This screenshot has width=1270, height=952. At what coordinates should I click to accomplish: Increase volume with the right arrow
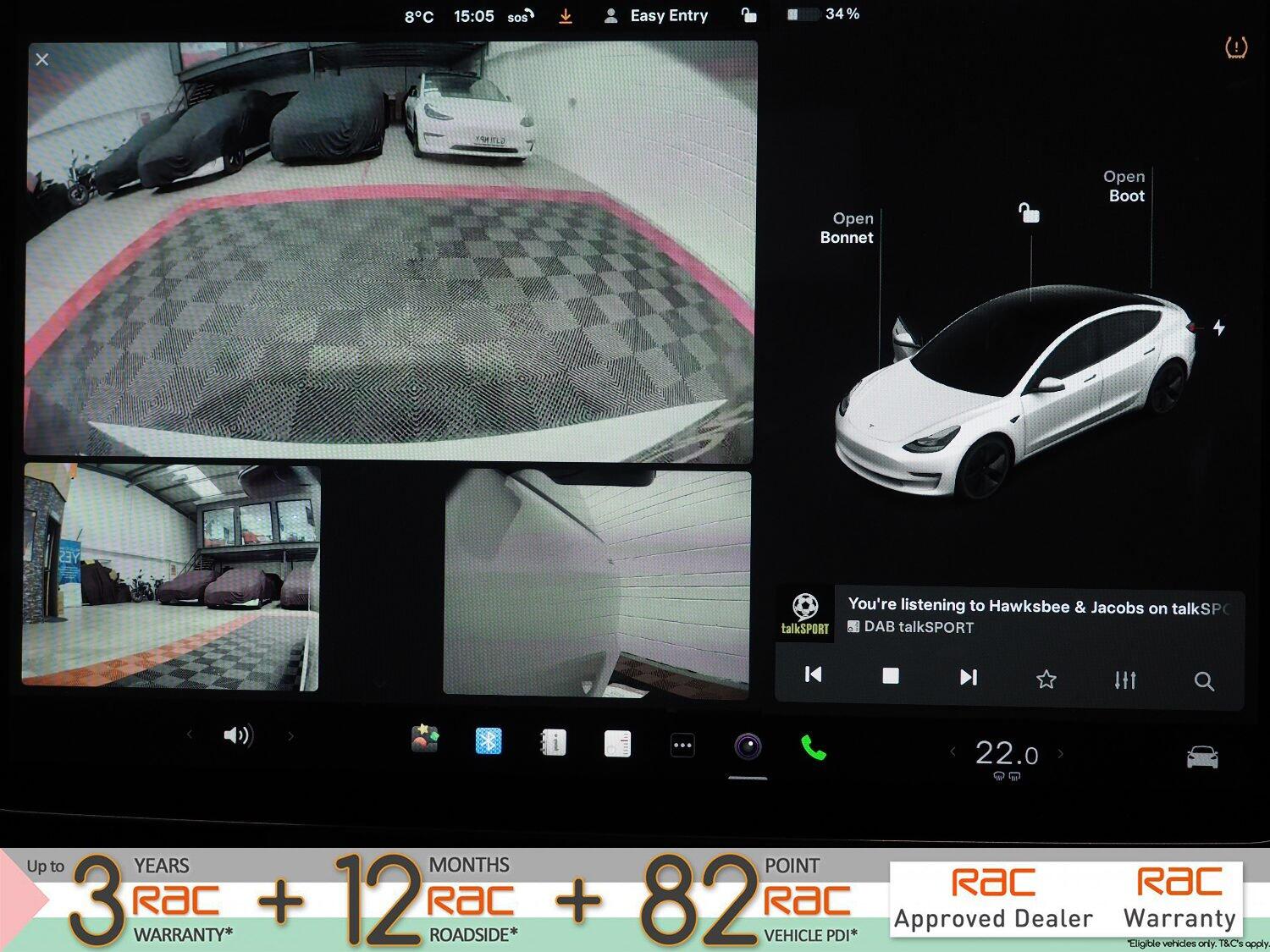coord(290,735)
